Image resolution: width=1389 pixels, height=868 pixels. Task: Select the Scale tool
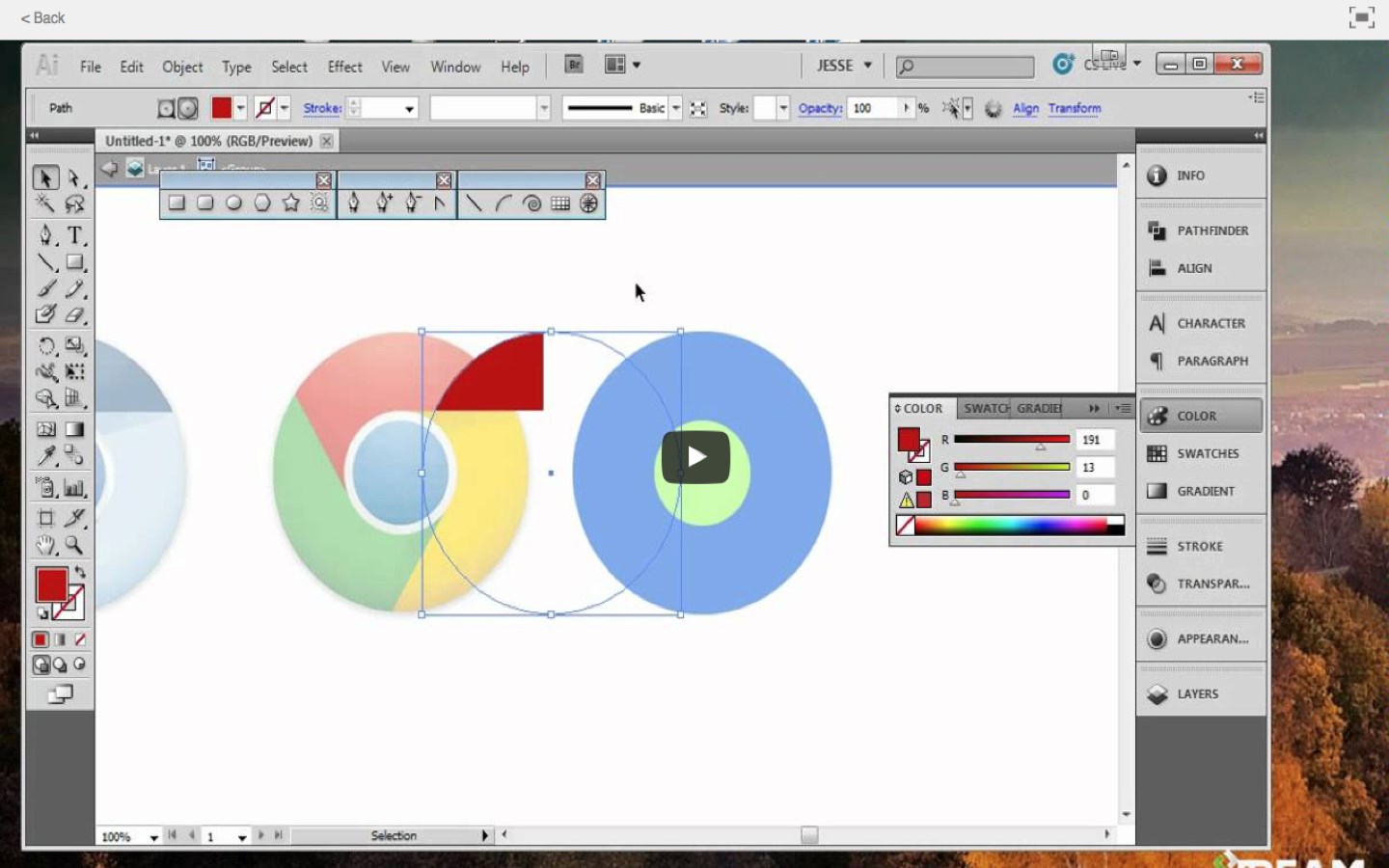74,345
